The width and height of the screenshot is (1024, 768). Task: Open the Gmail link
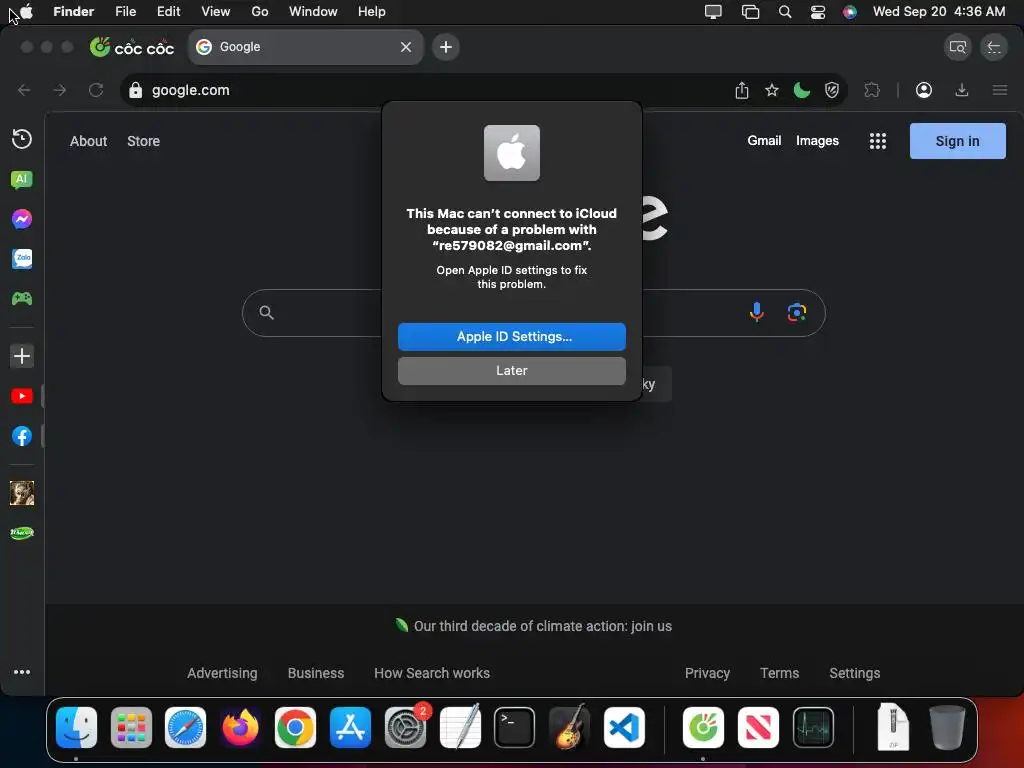click(x=764, y=140)
